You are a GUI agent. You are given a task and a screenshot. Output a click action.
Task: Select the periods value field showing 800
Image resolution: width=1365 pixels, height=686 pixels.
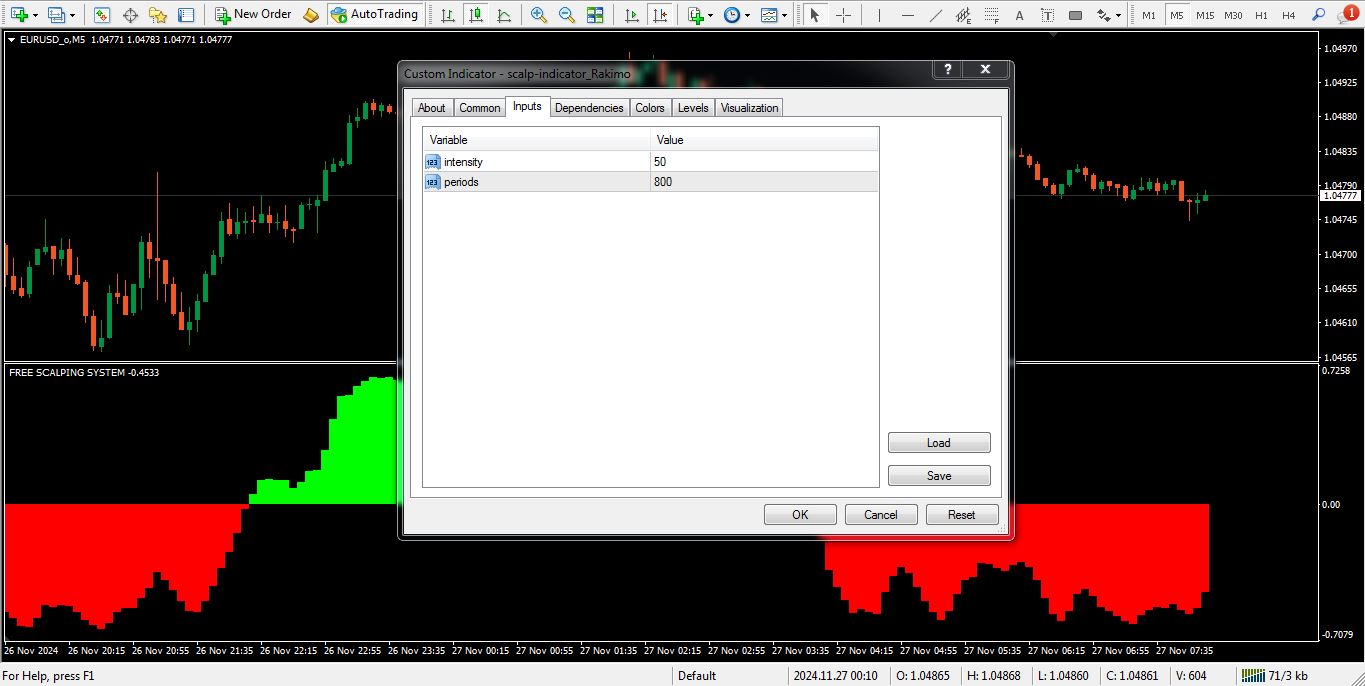point(764,182)
